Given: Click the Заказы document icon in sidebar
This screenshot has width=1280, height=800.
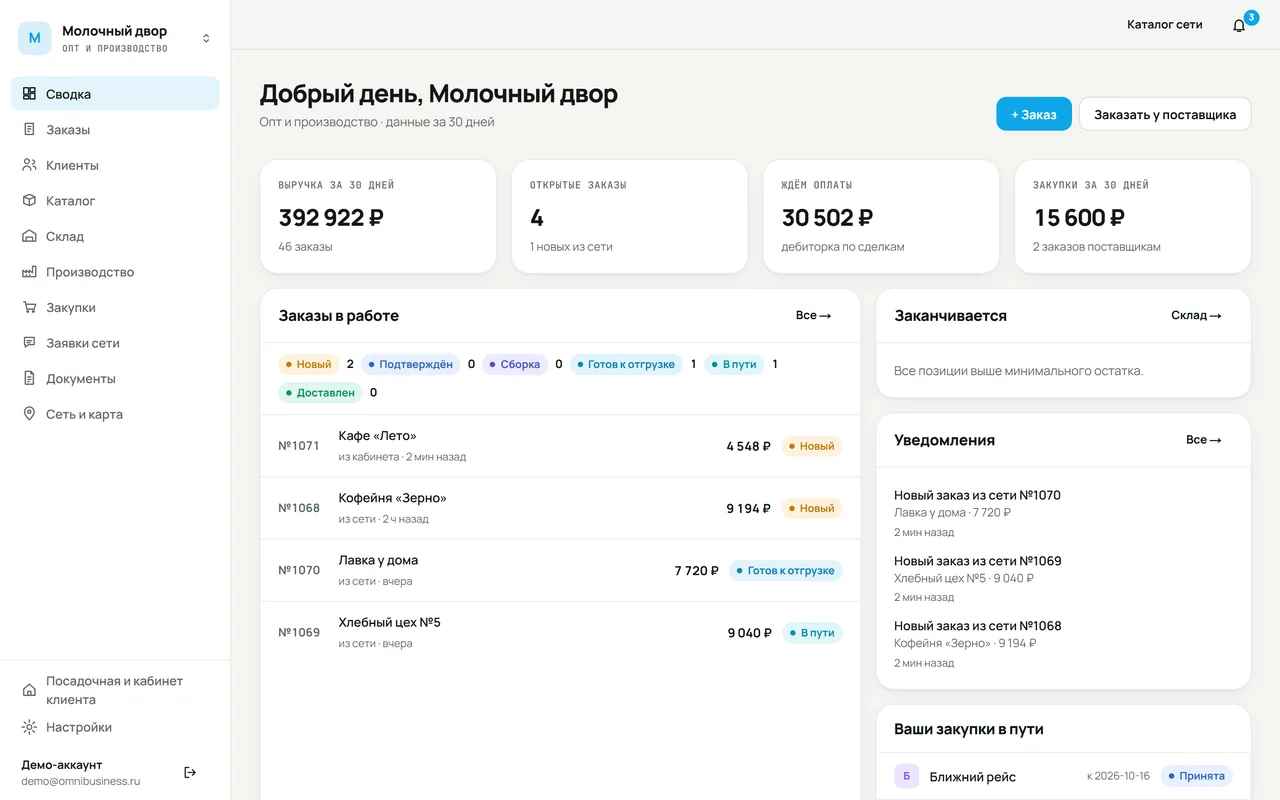Looking at the screenshot, I should pyautogui.click(x=29, y=130).
